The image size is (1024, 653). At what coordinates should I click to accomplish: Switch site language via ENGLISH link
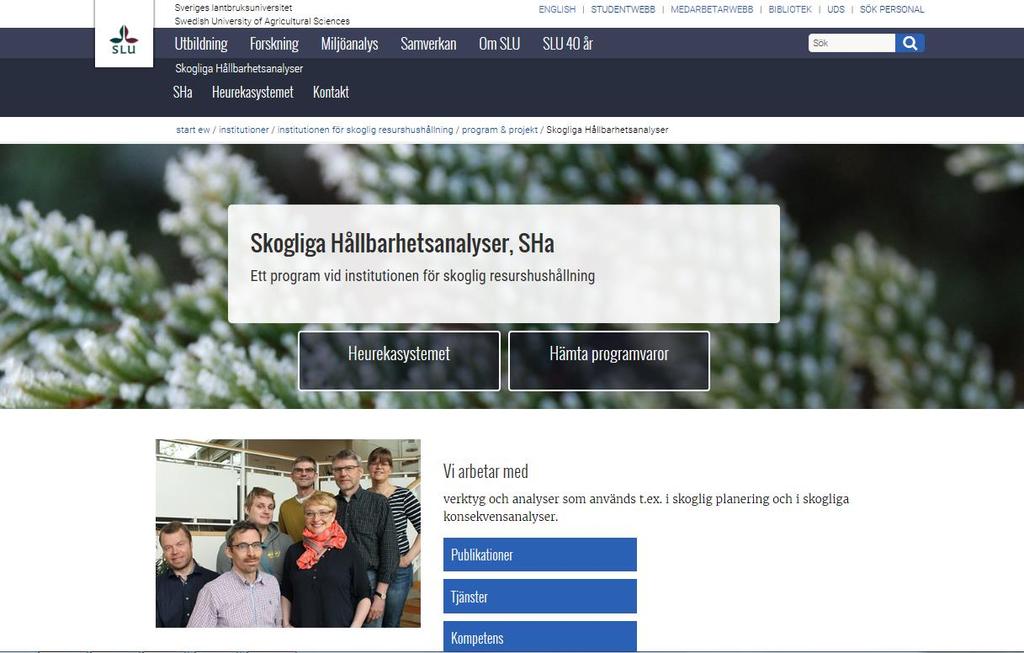tap(557, 9)
